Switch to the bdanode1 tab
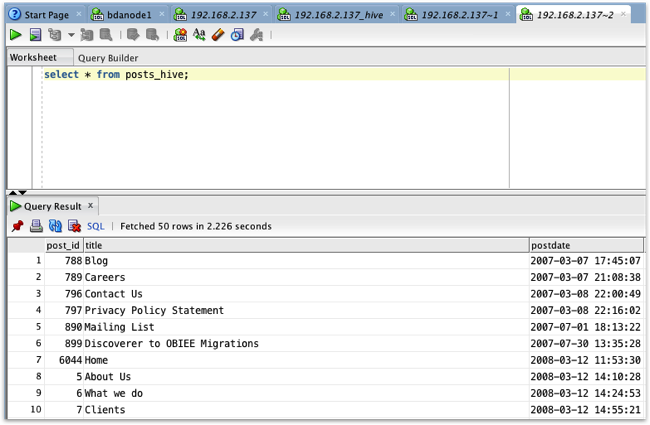 click(129, 15)
